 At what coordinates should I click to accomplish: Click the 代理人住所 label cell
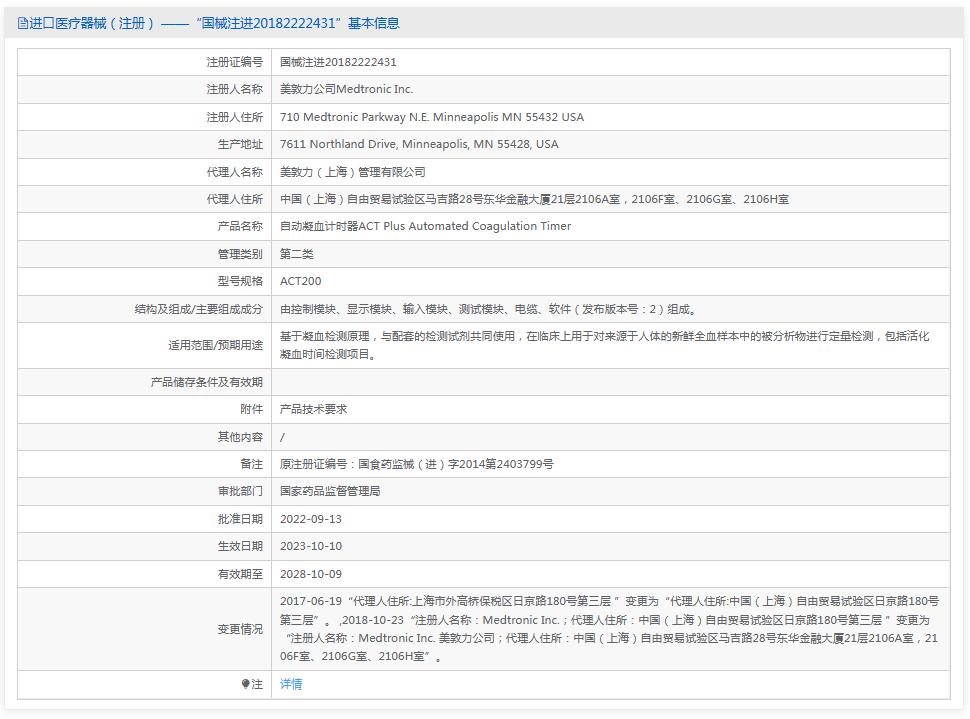click(x=144, y=199)
